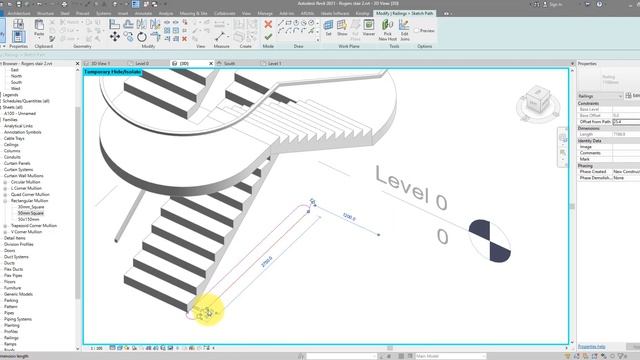Click the help question mark icon
The height and width of the screenshot is (360, 640).
pyautogui.click(x=599, y=4)
